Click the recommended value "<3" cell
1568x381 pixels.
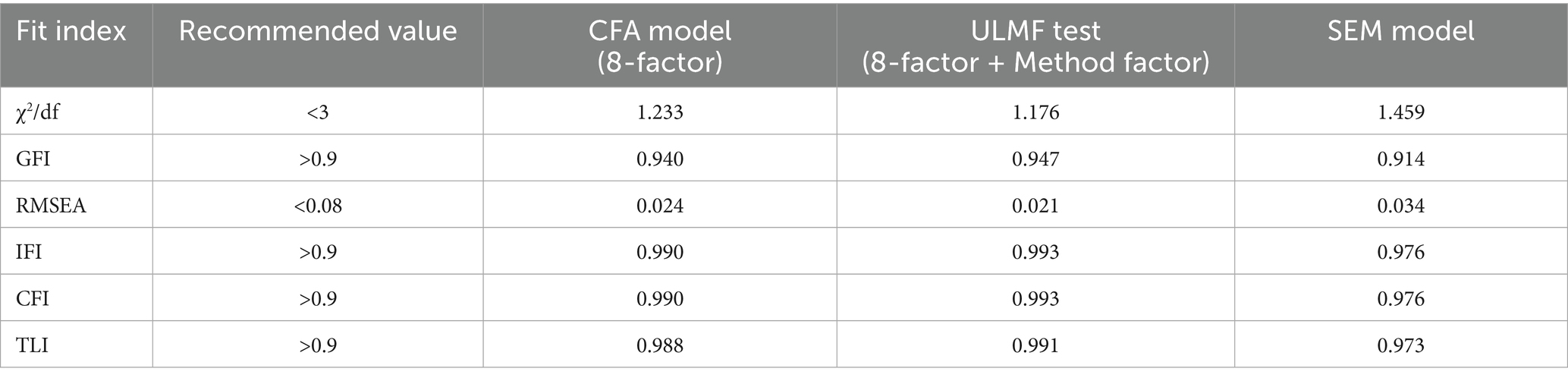click(318, 112)
